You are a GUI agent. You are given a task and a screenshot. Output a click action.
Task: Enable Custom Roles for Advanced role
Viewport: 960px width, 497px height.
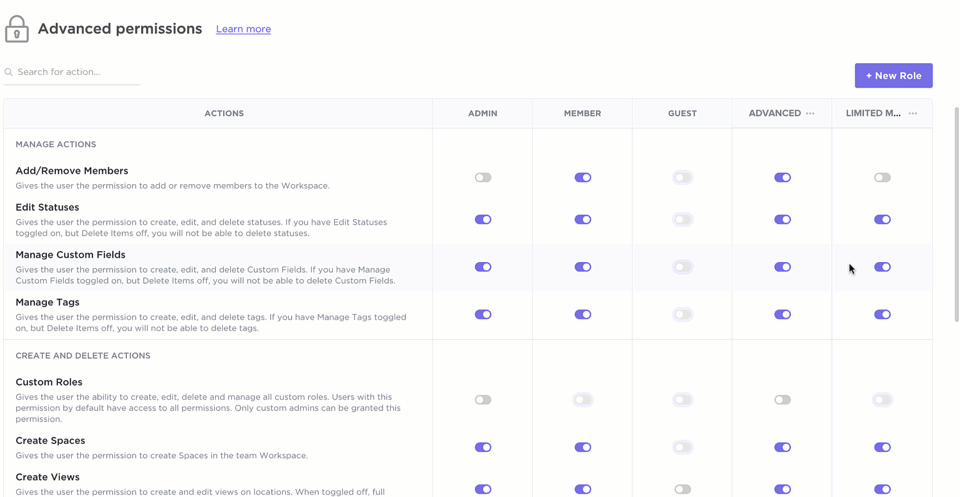(782, 400)
